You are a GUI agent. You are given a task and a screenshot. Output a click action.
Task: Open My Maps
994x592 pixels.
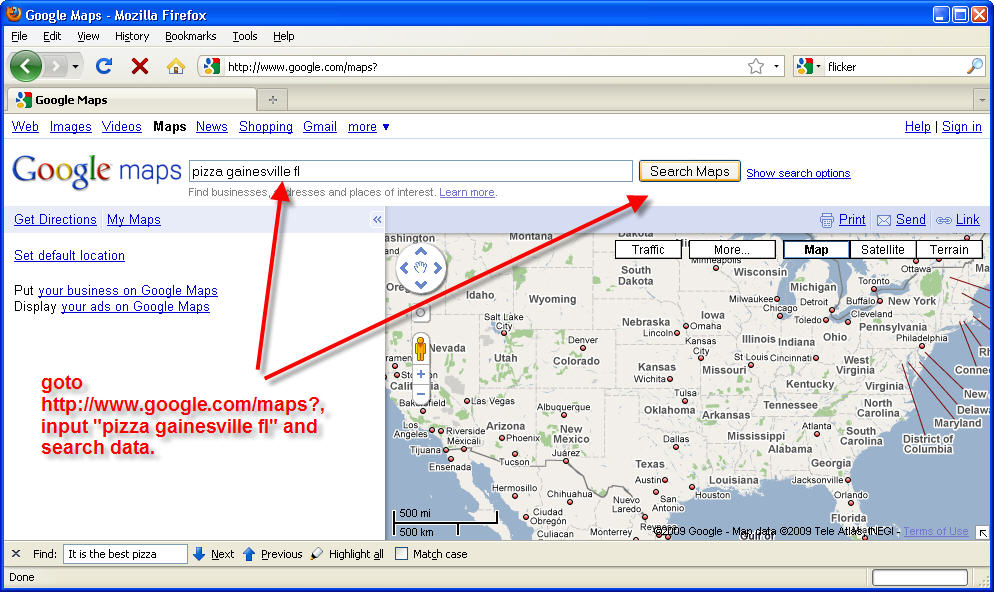pyautogui.click(x=134, y=219)
